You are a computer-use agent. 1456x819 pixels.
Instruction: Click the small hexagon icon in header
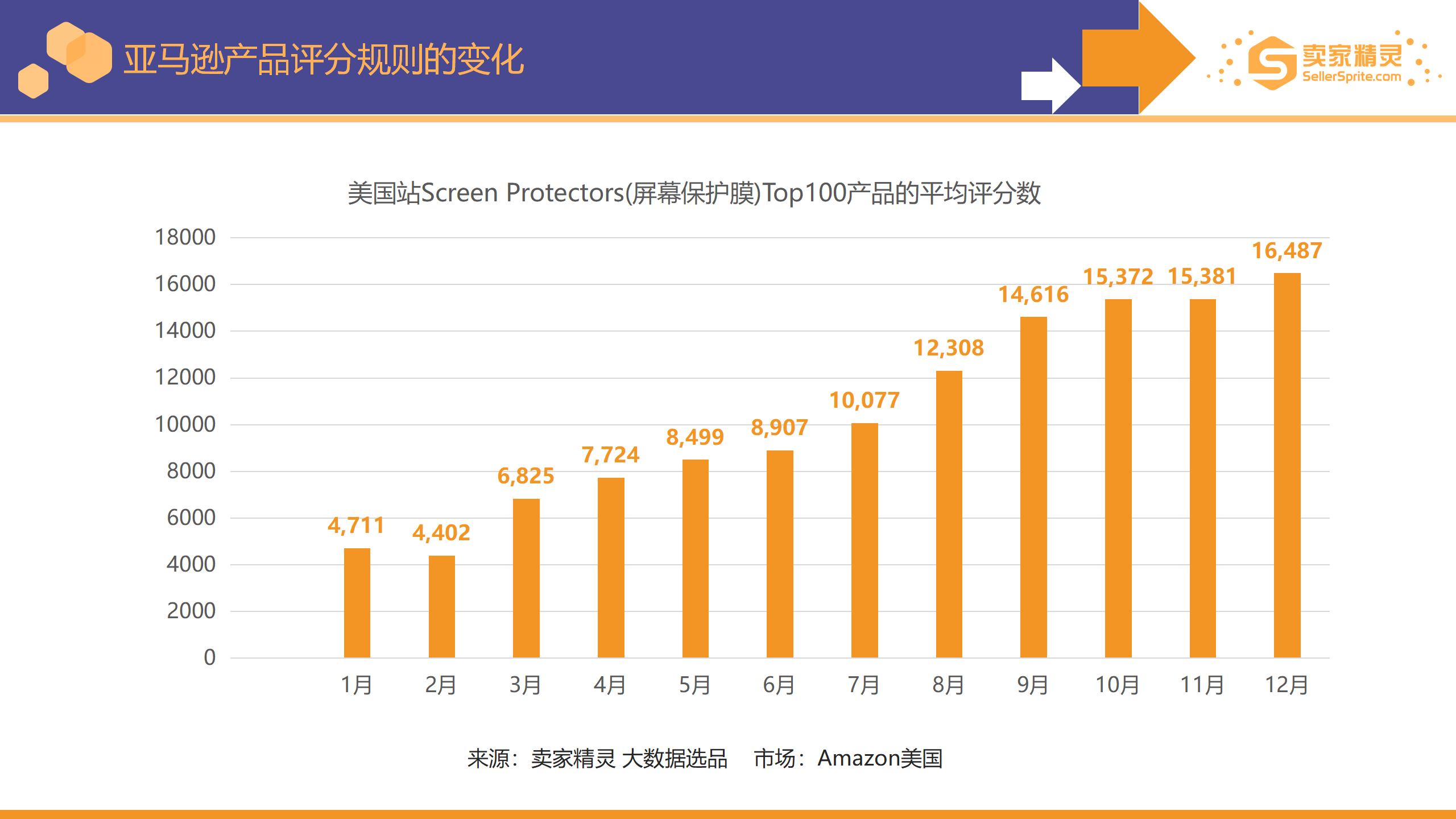(x=33, y=81)
